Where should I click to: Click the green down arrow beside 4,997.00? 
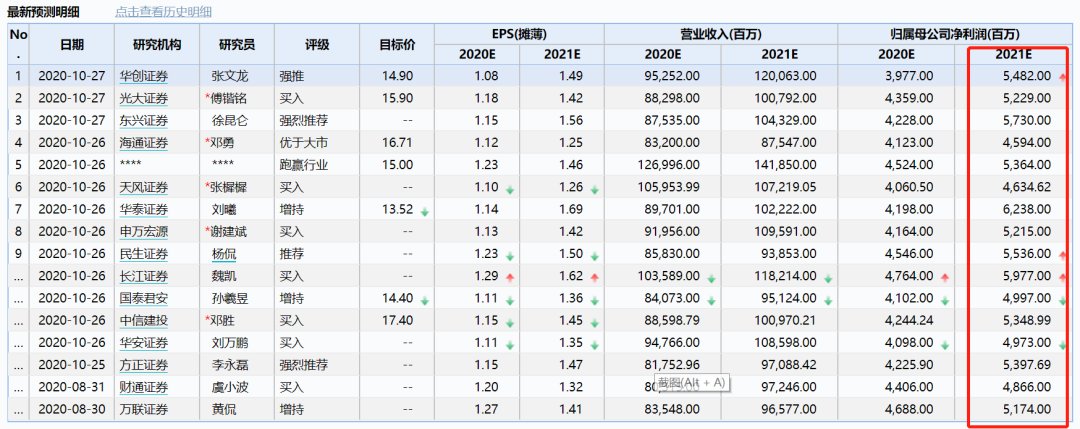pyautogui.click(x=1063, y=301)
